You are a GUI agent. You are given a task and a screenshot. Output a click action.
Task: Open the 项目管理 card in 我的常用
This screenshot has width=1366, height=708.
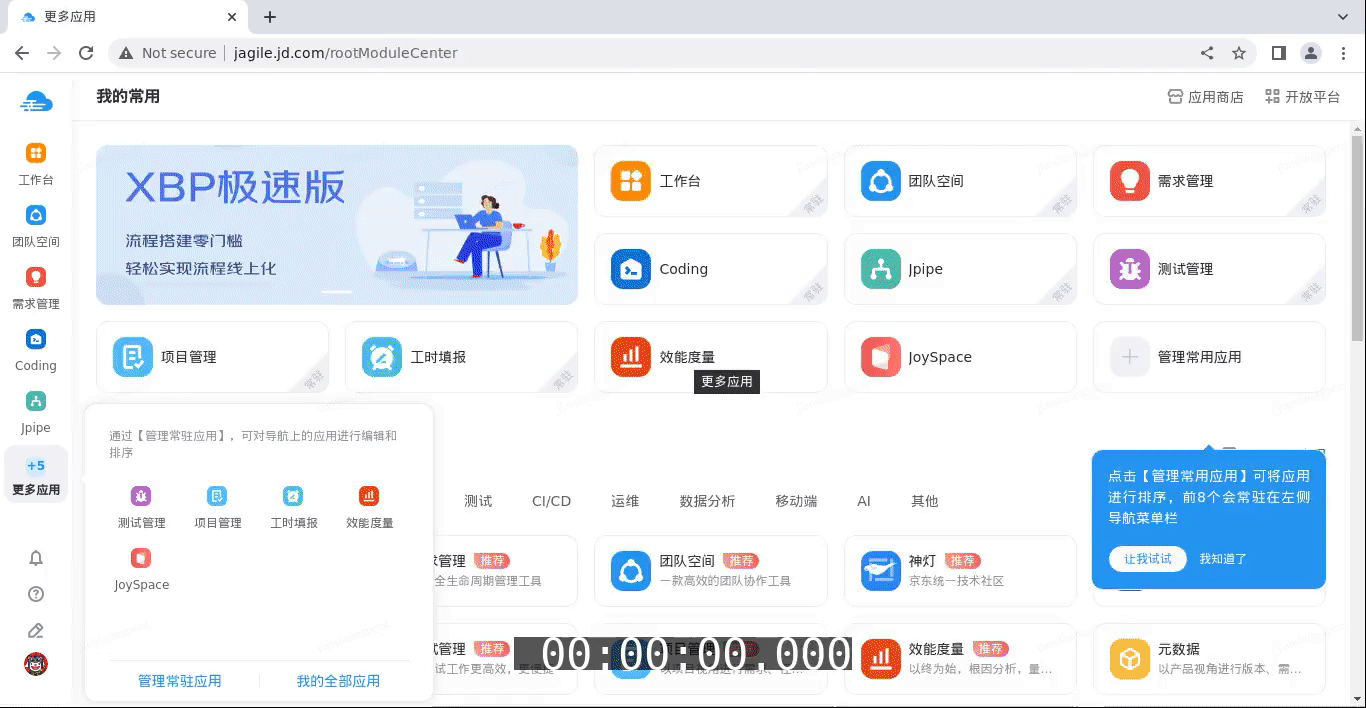point(212,357)
